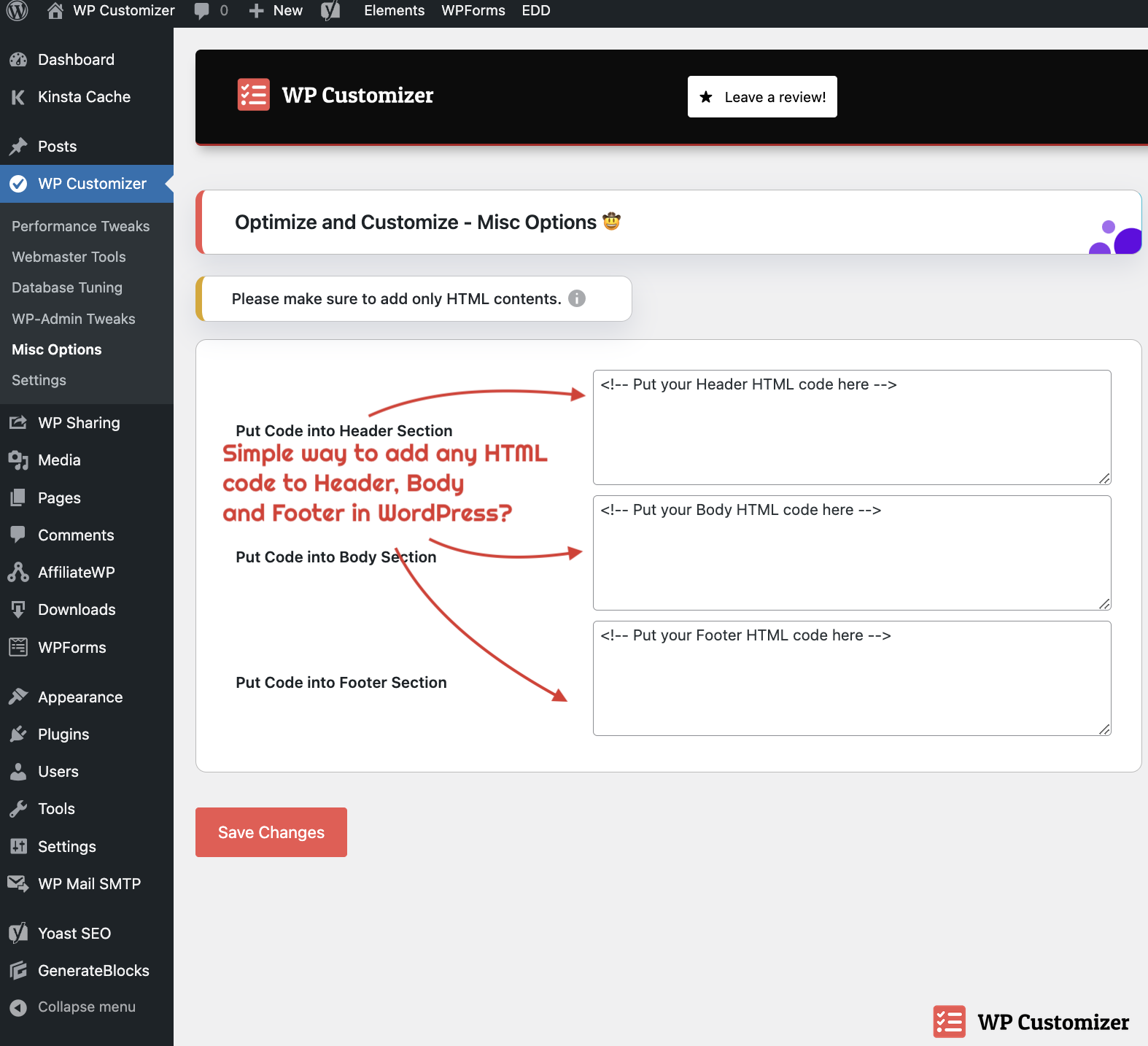Click the "Please make sure to add only HTML contents." notice text
1148x1046 pixels.
pos(397,299)
